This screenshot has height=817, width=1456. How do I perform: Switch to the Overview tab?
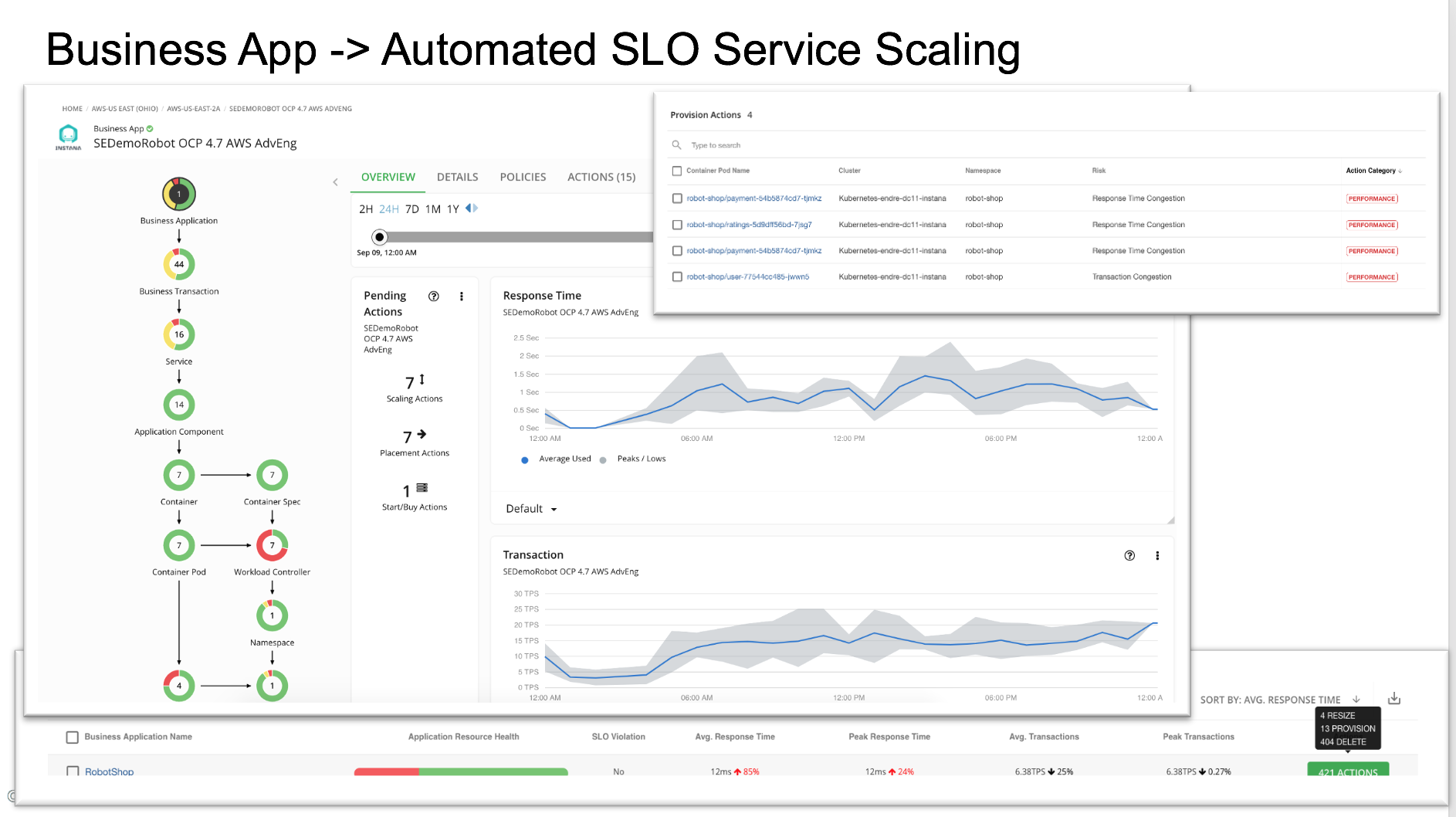[388, 177]
